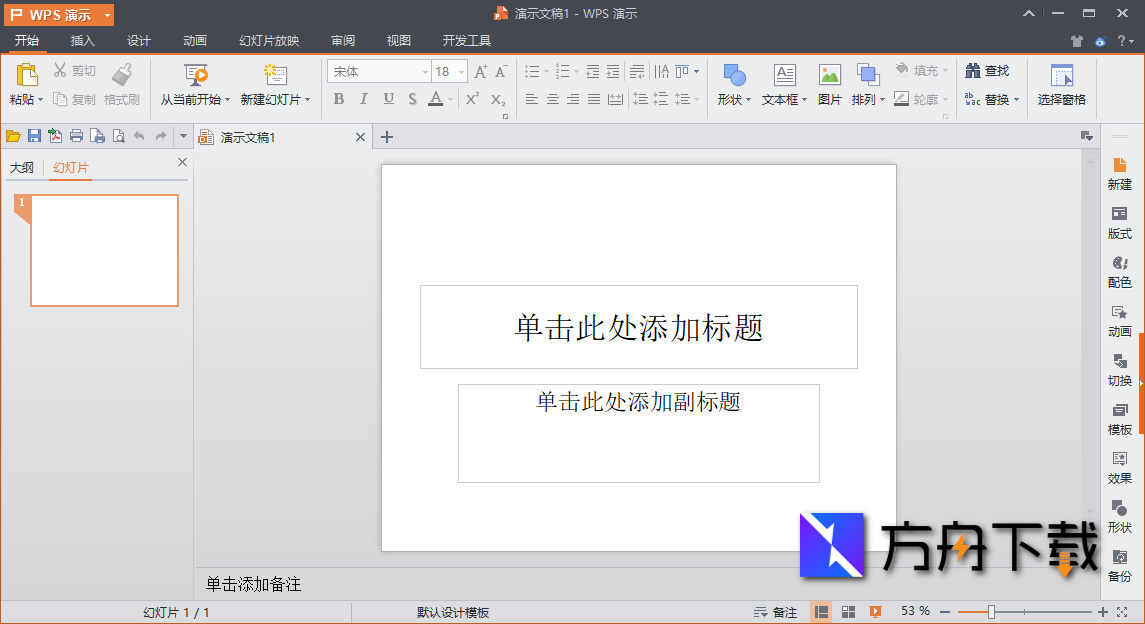Image resolution: width=1145 pixels, height=624 pixels.
Task: Toggle italic formatting
Action: [x=362, y=99]
